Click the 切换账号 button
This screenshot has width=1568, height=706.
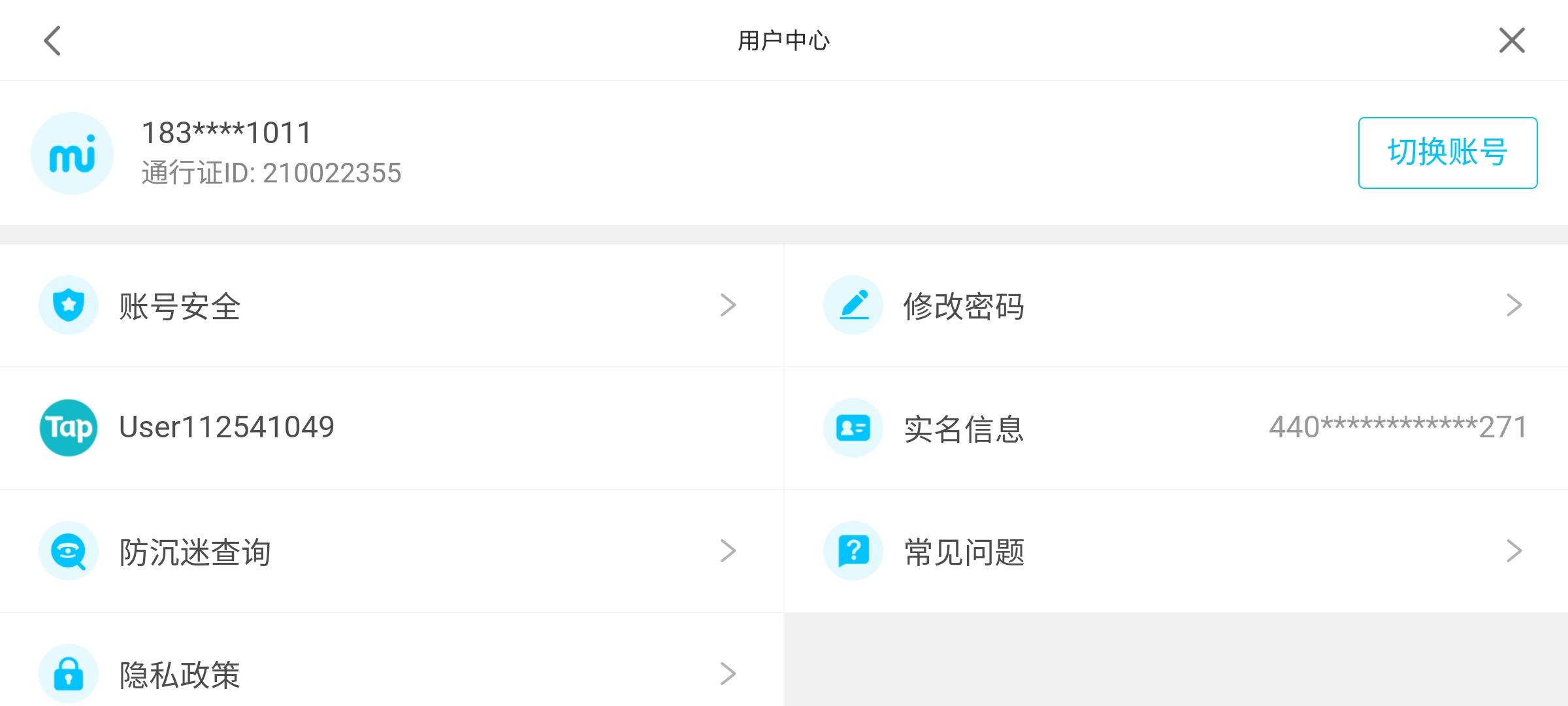coord(1448,153)
